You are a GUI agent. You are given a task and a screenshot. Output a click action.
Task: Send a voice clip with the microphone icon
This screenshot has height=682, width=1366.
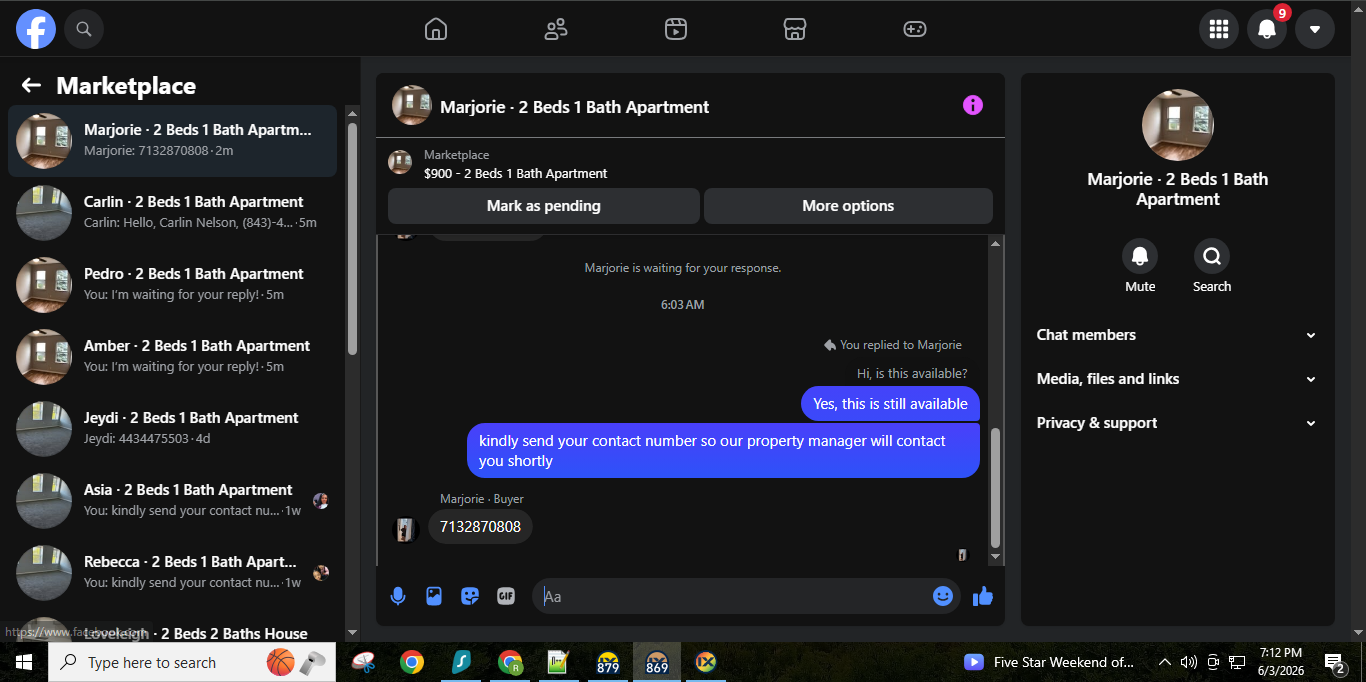(x=398, y=596)
